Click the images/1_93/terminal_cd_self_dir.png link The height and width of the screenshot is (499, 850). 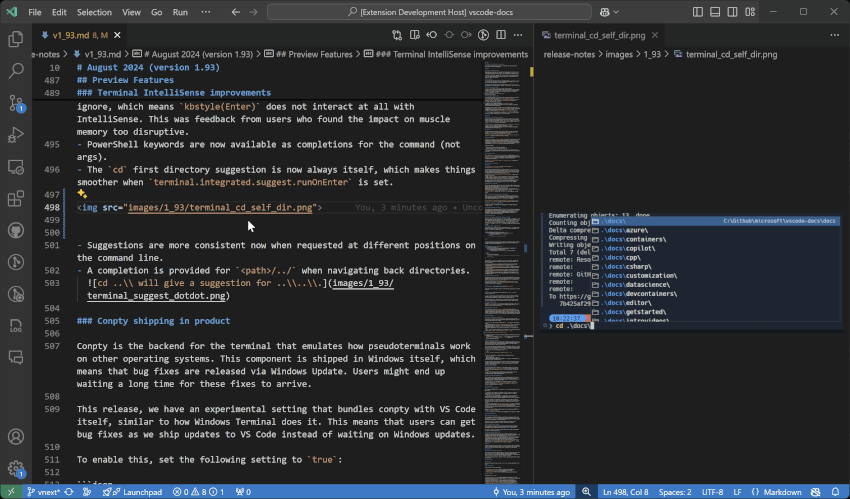(220, 208)
